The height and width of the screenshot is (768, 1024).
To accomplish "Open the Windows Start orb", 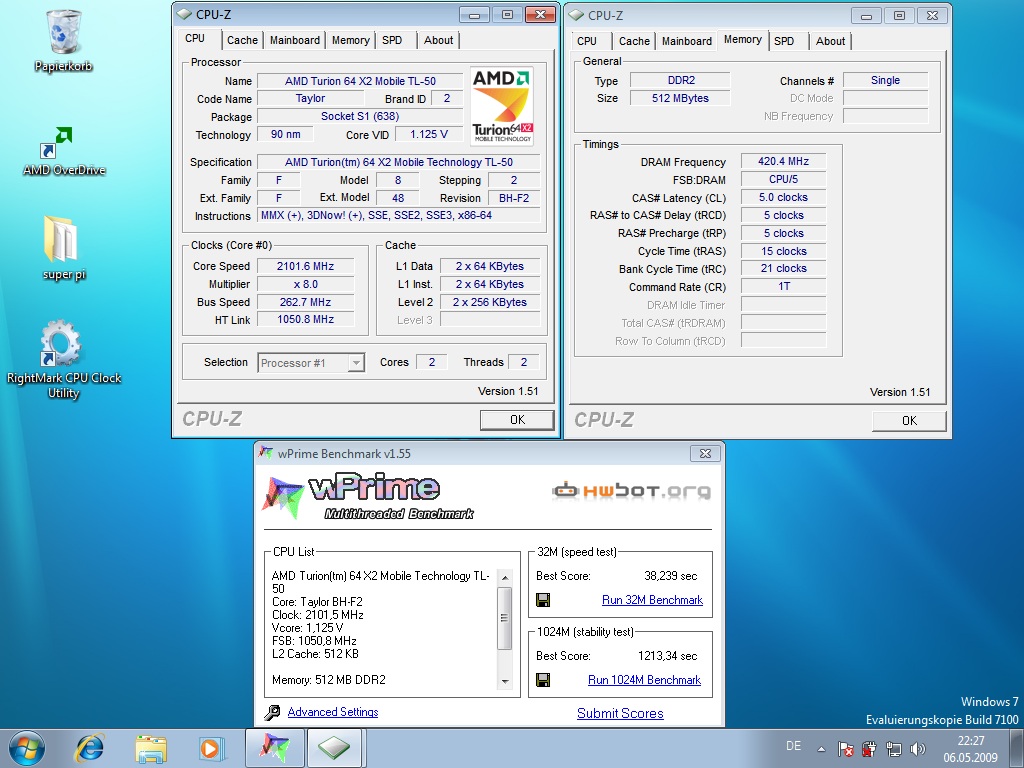I will point(27,748).
